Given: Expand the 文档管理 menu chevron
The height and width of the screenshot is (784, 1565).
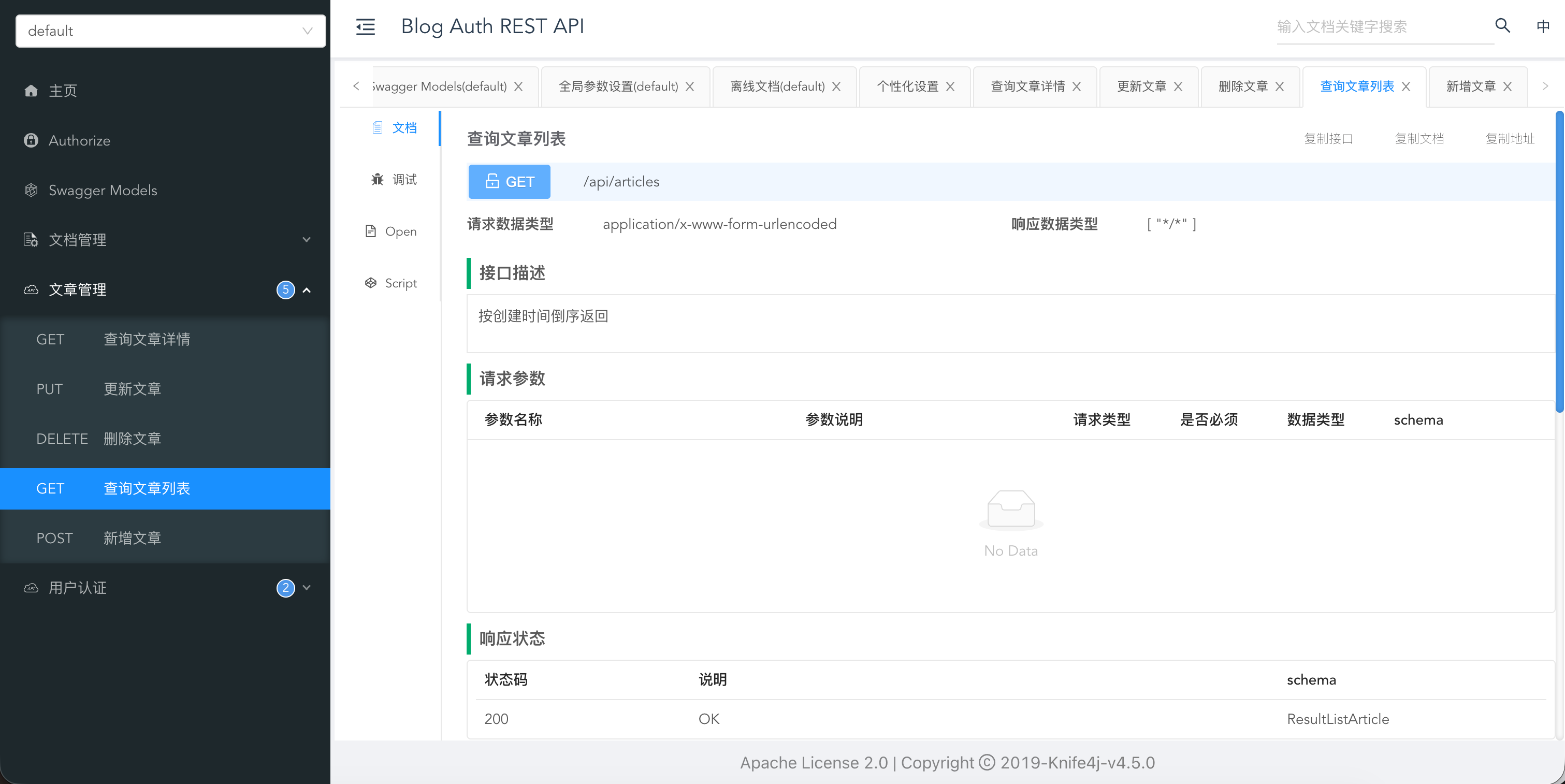Looking at the screenshot, I should pyautogui.click(x=307, y=240).
